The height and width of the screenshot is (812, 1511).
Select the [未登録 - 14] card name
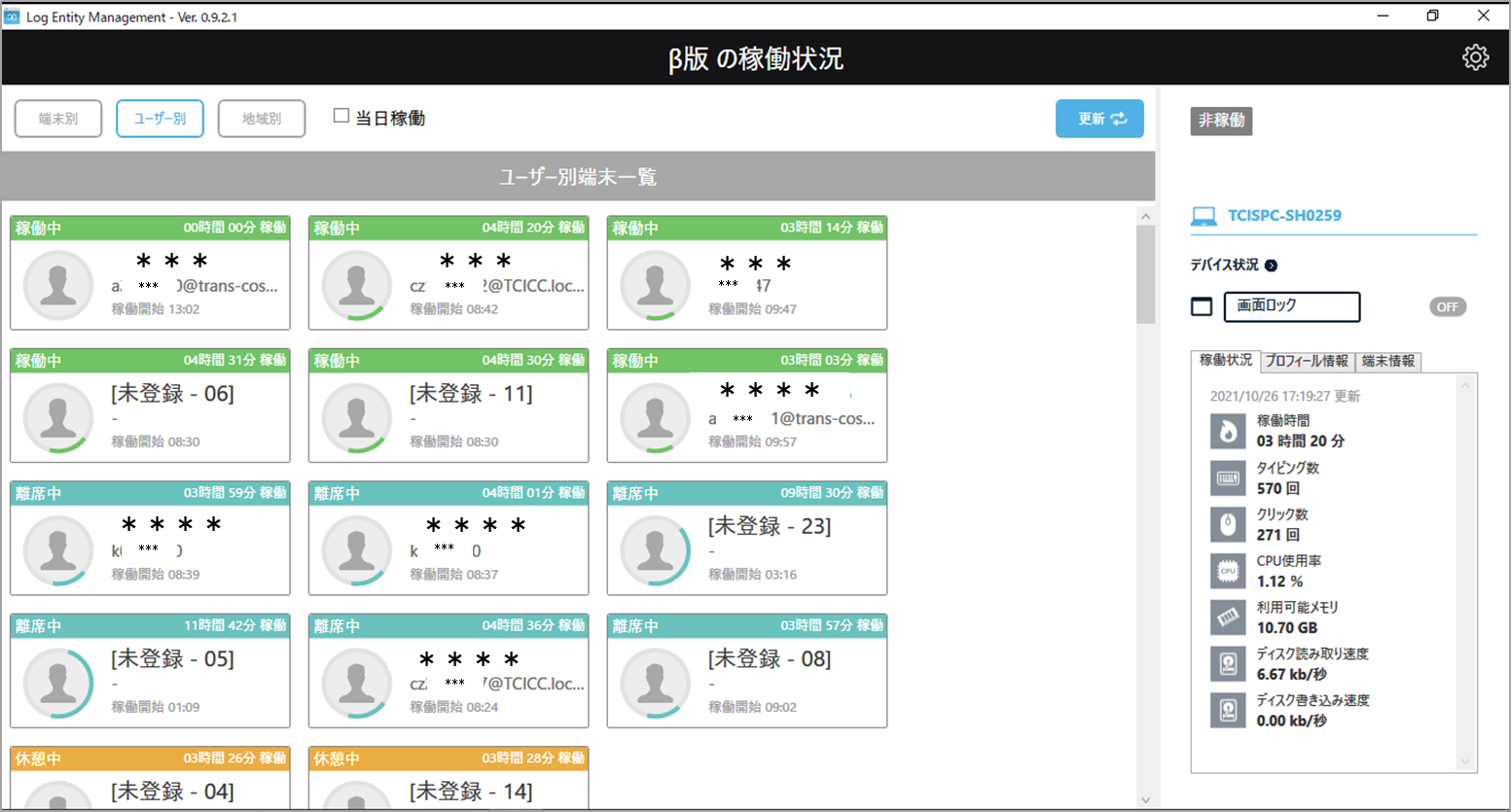pyautogui.click(x=471, y=792)
